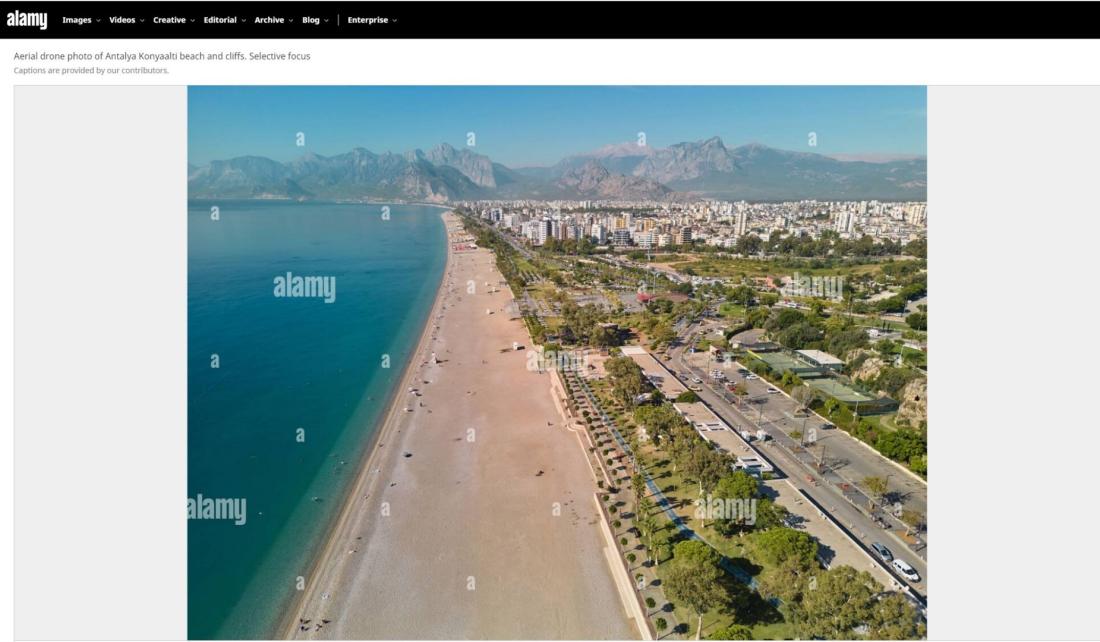Open the Images menu
The width and height of the screenshot is (1100, 642).
point(76,20)
